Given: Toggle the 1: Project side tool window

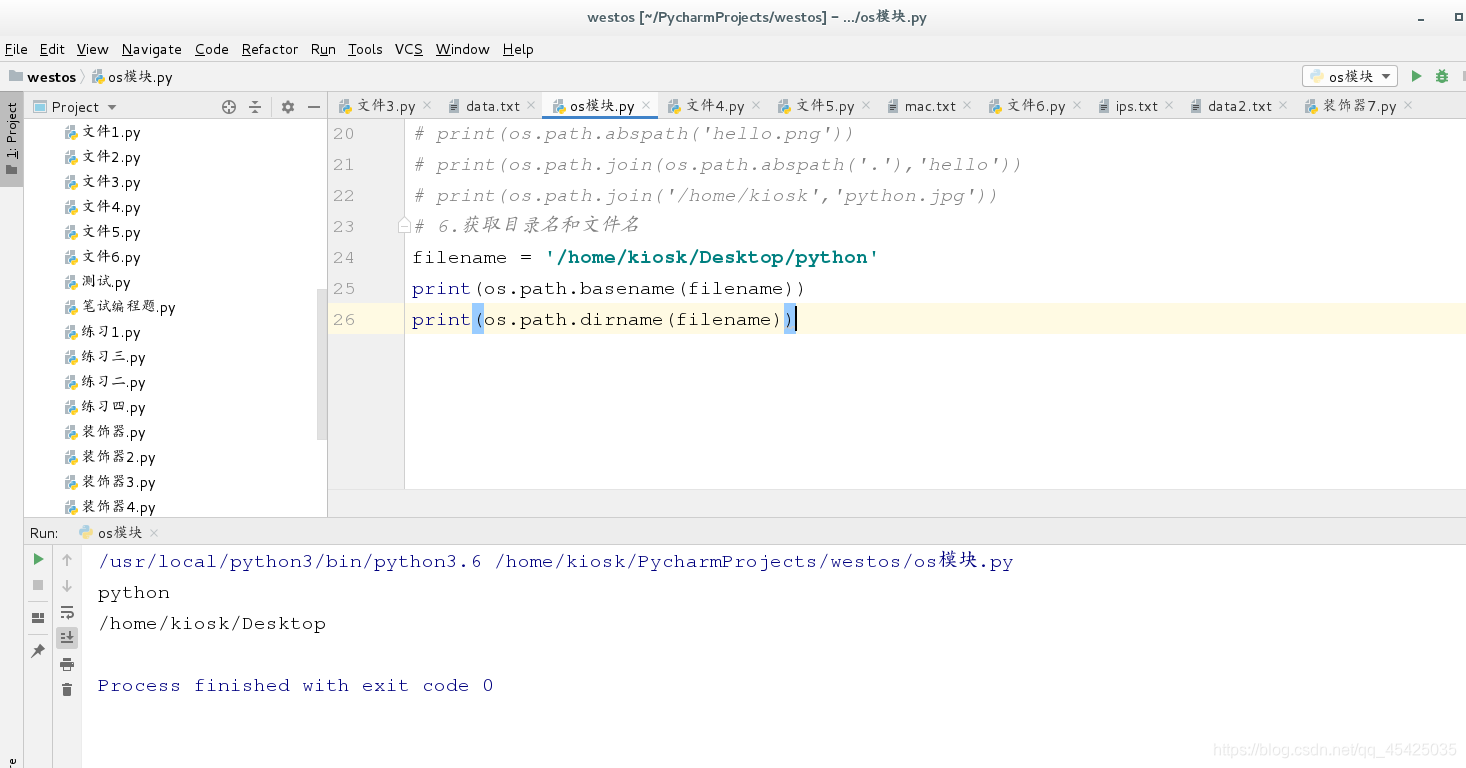Looking at the screenshot, I should point(12,139).
